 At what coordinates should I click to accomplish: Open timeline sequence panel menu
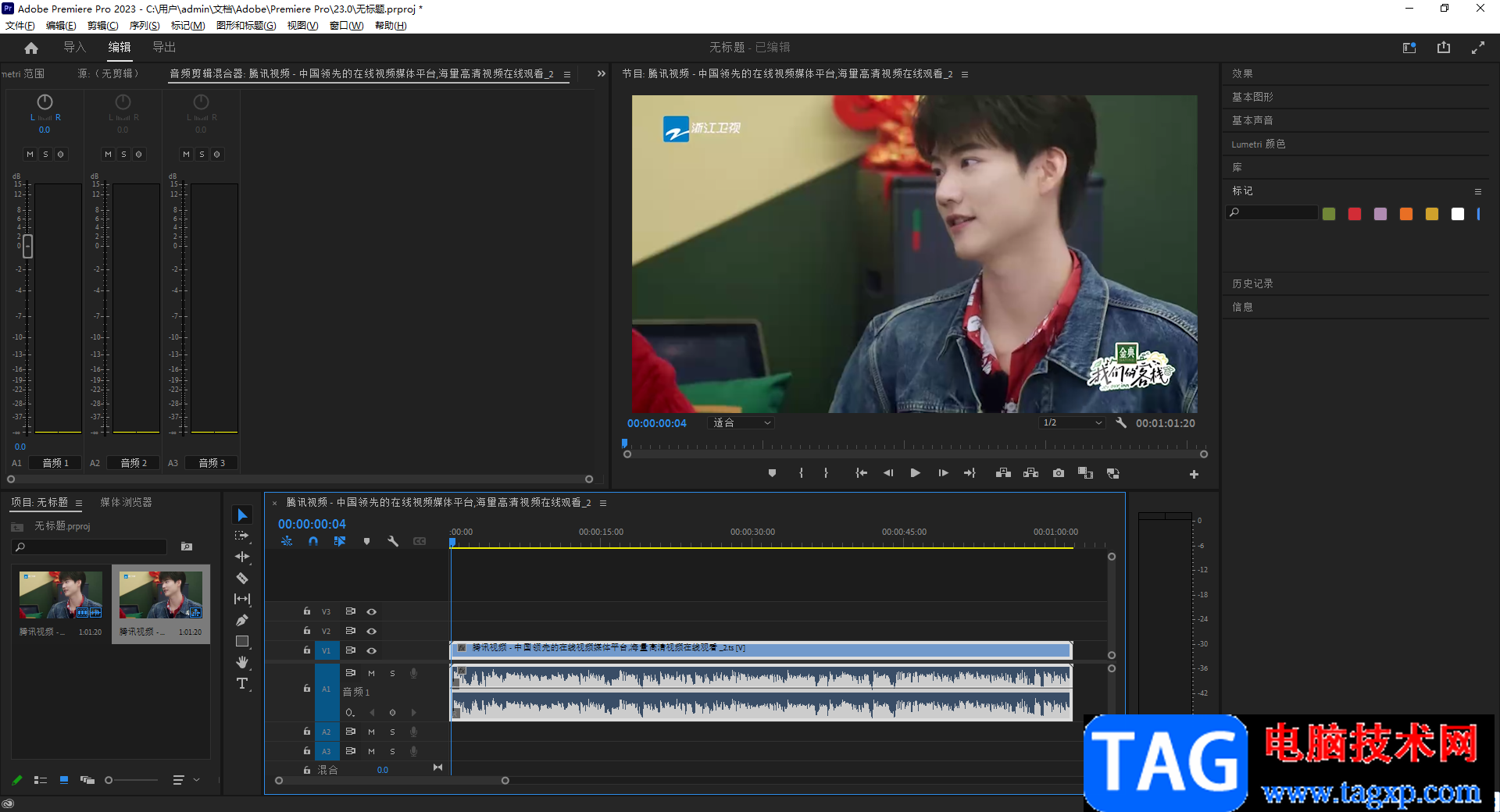click(x=603, y=503)
